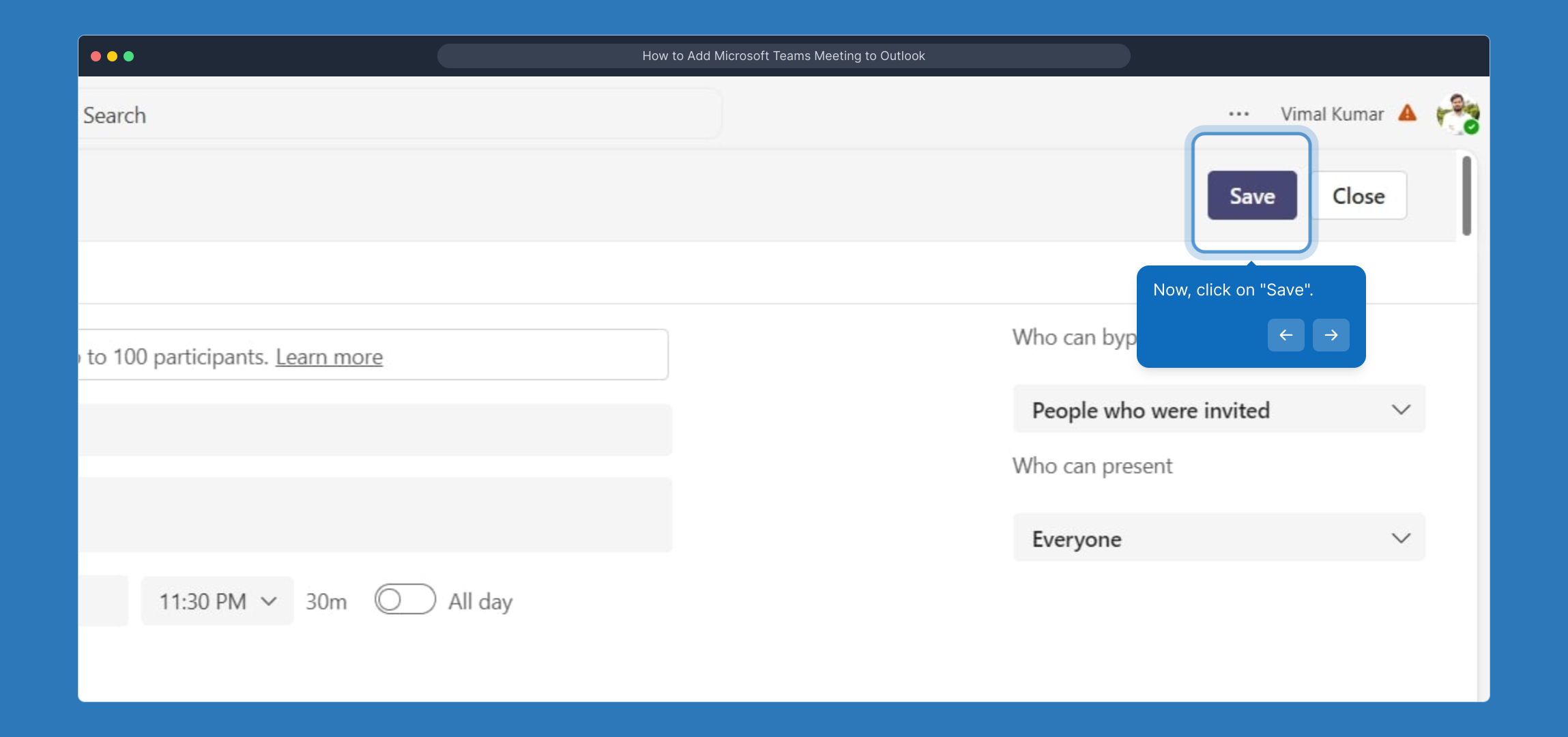
Task: Open Vimal Kumar's profile avatar
Action: tap(1457, 114)
